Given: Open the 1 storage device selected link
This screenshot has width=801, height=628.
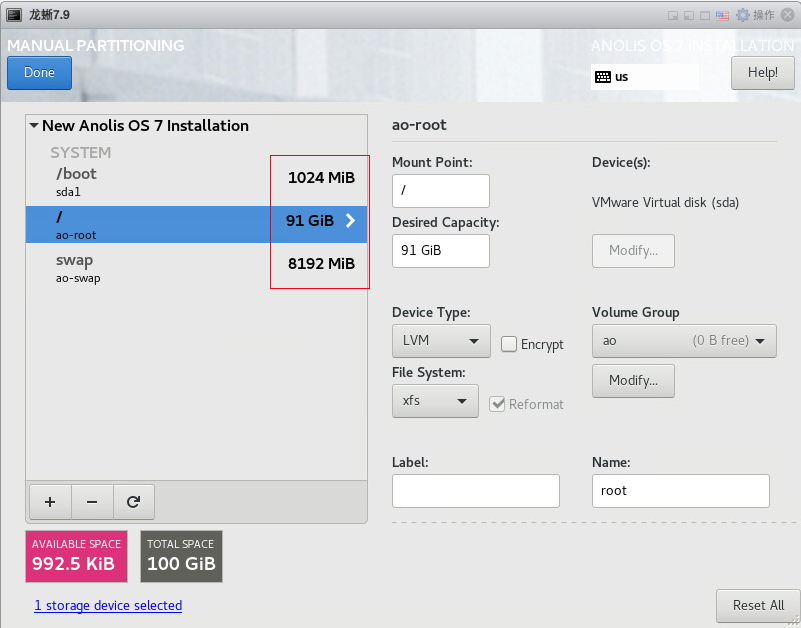Looking at the screenshot, I should click(108, 606).
